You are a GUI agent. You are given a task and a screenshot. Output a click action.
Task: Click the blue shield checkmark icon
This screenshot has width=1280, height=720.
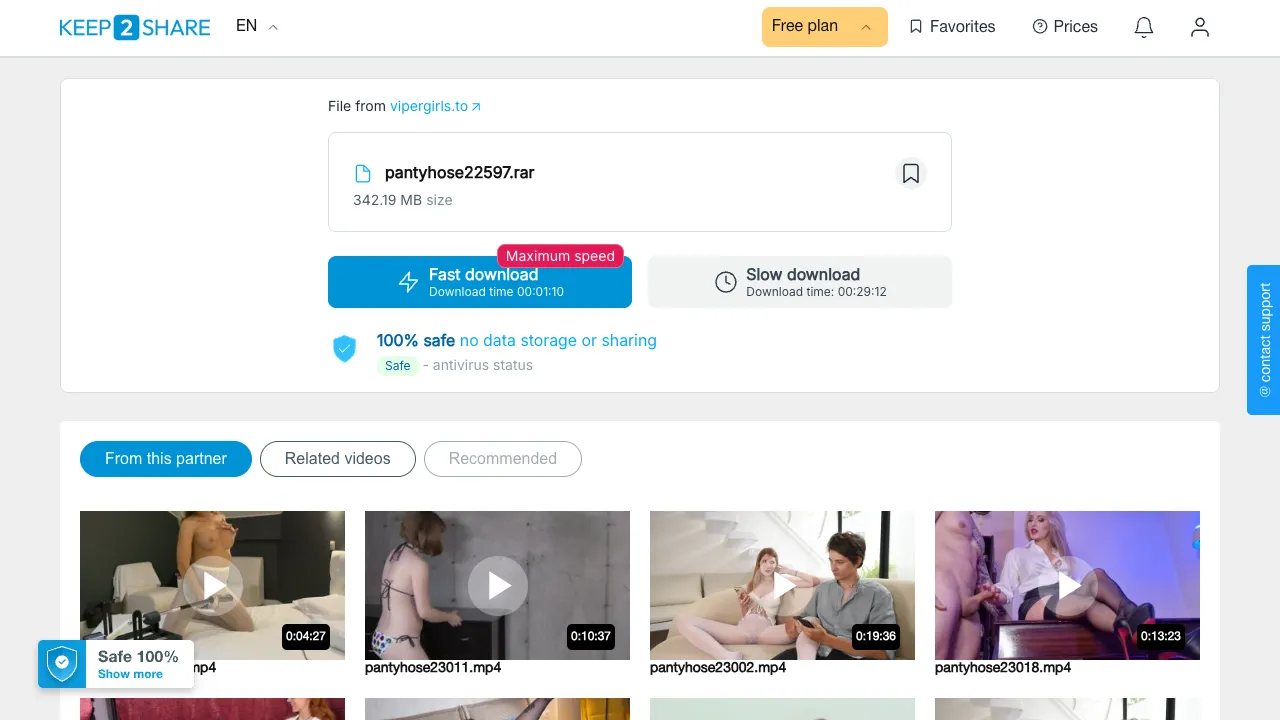(x=344, y=348)
